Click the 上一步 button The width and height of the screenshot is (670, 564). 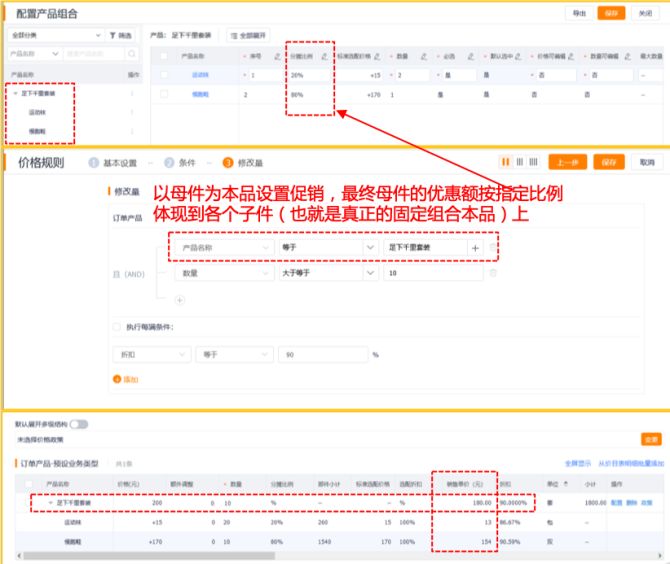(568, 162)
